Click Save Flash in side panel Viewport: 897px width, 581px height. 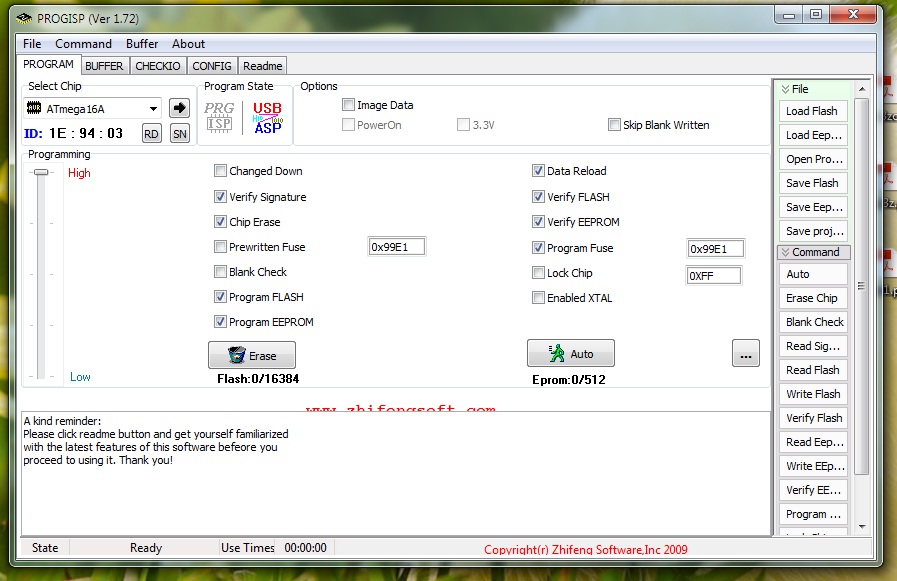tap(813, 183)
